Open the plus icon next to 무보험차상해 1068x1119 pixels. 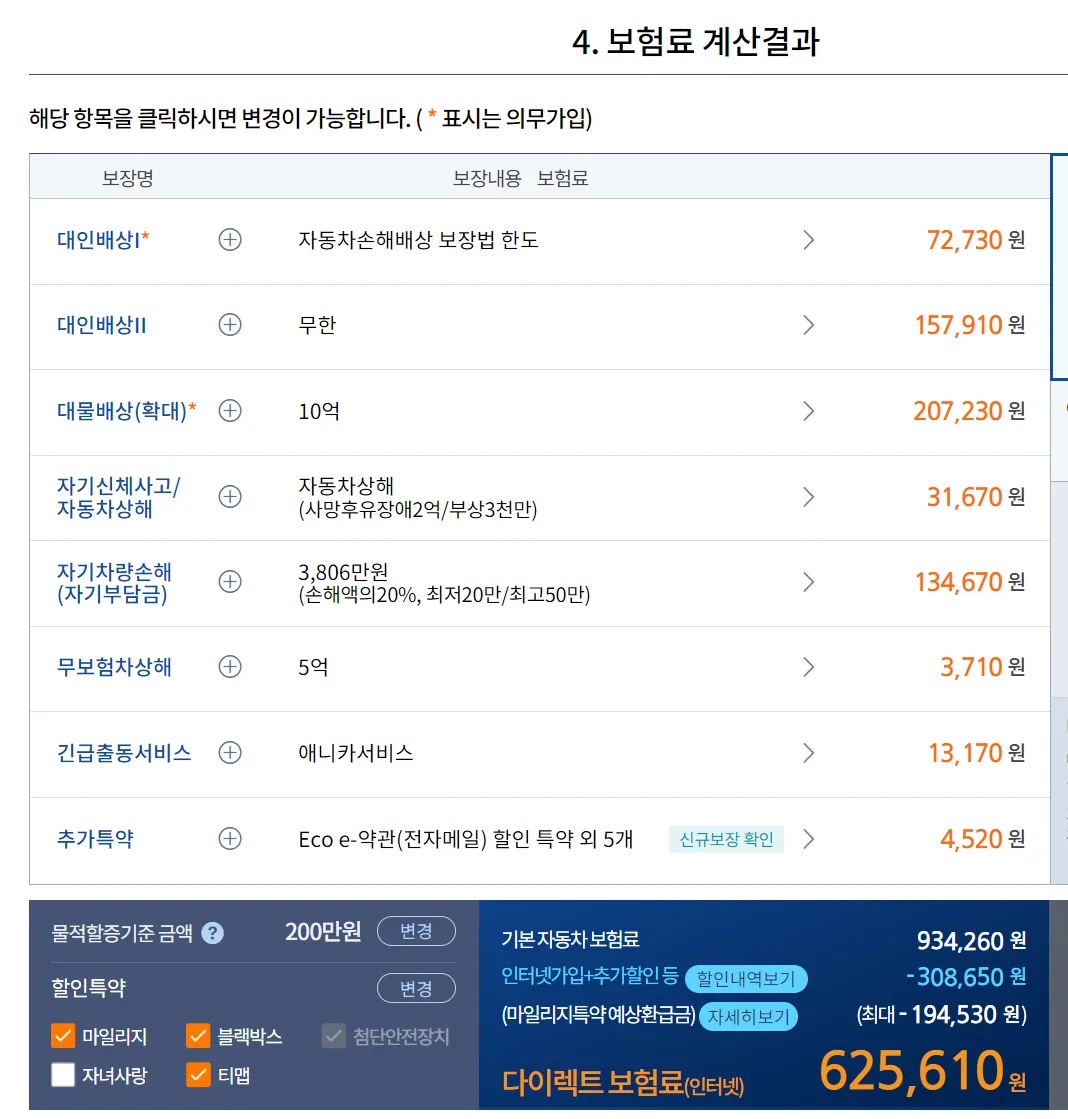(229, 668)
